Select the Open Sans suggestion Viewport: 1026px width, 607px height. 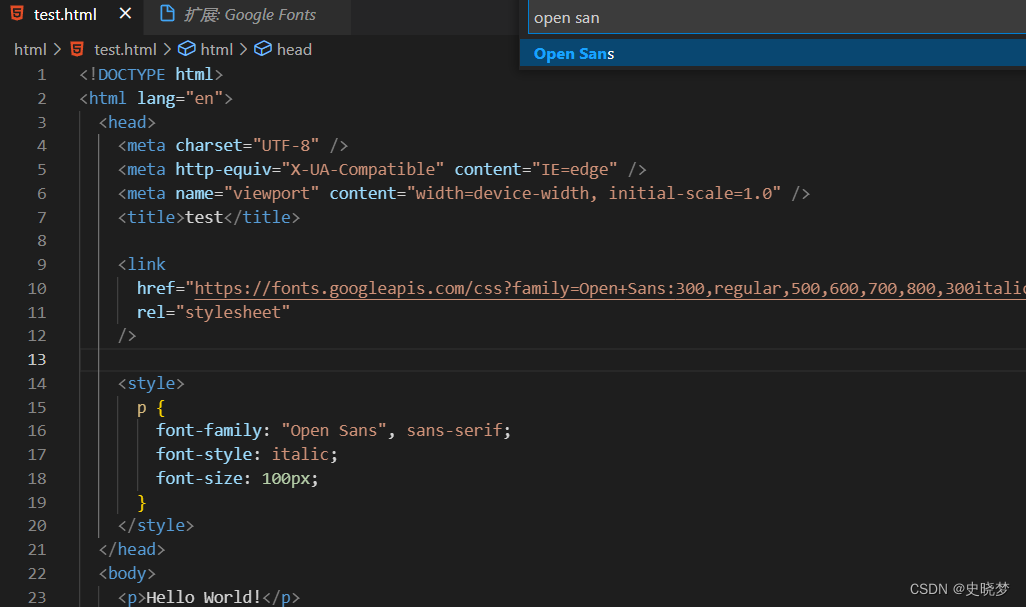573,53
